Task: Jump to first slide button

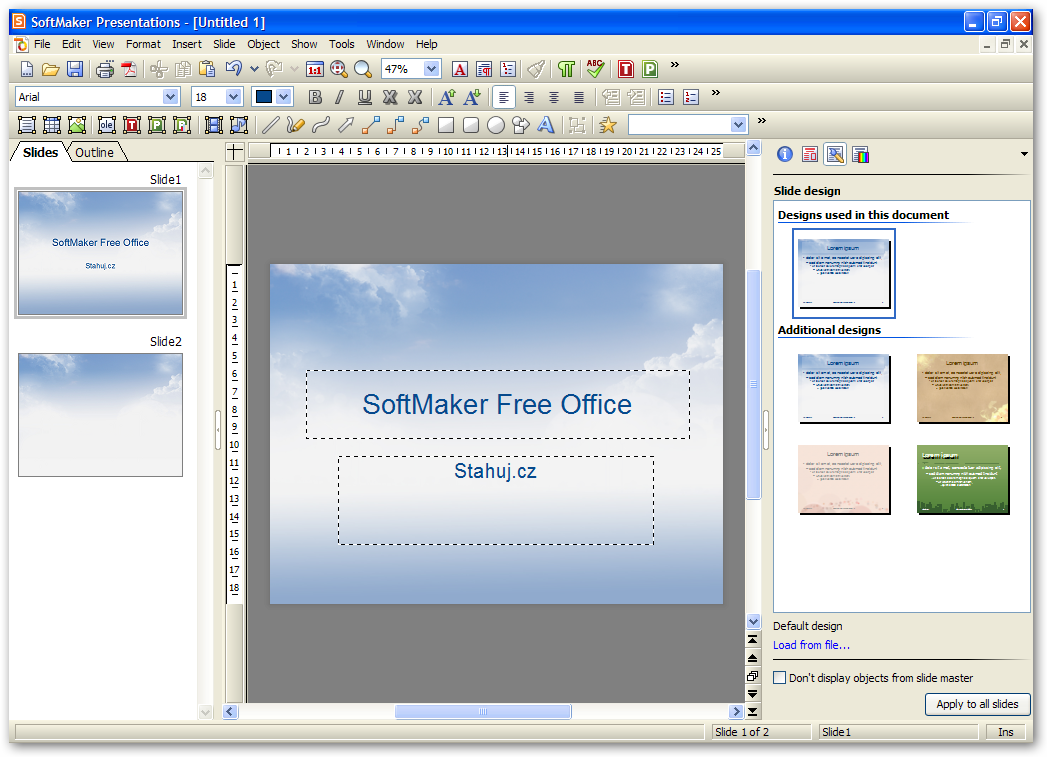Action: [x=753, y=640]
